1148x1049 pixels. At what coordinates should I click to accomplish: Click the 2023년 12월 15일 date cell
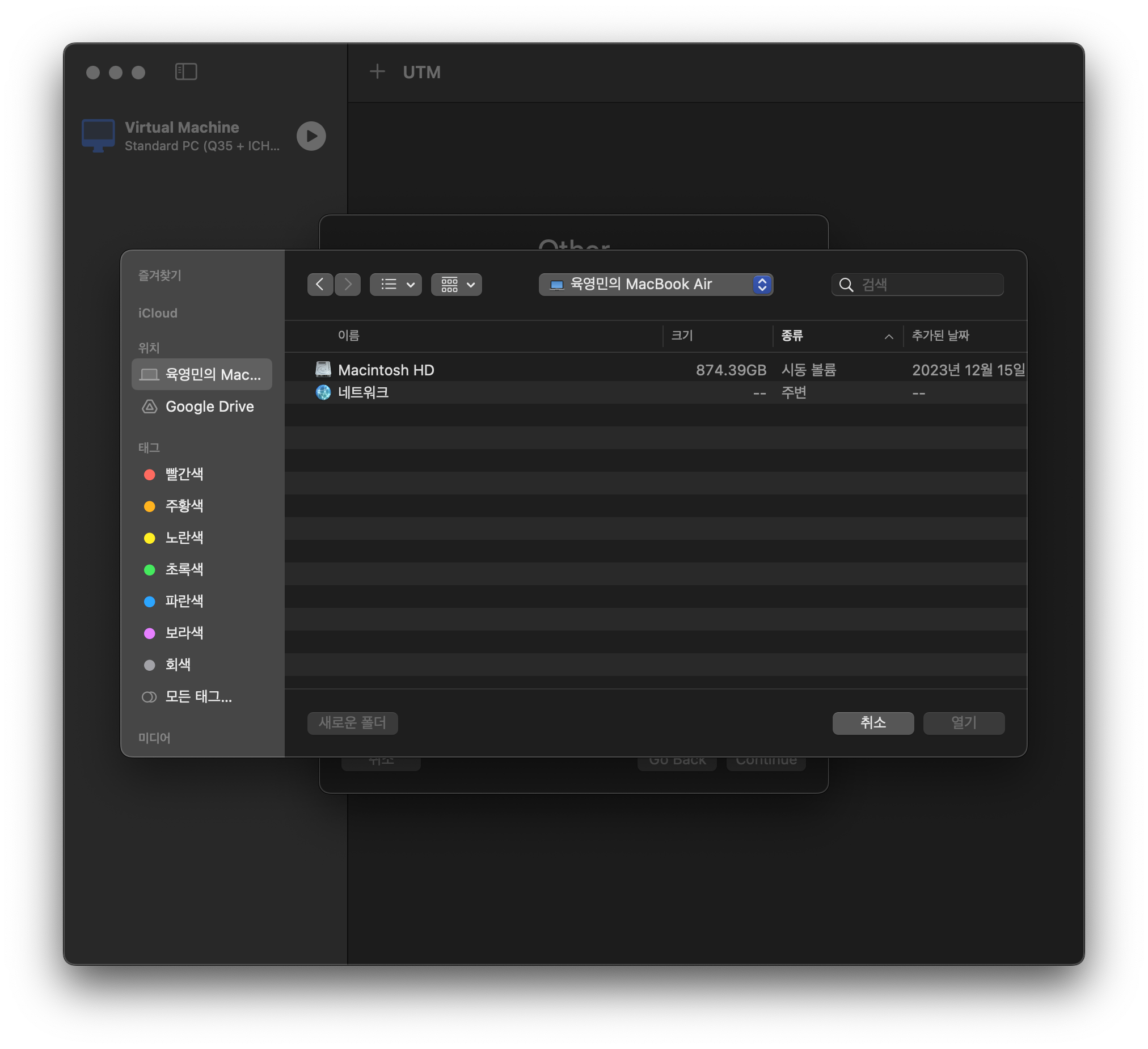[969, 370]
